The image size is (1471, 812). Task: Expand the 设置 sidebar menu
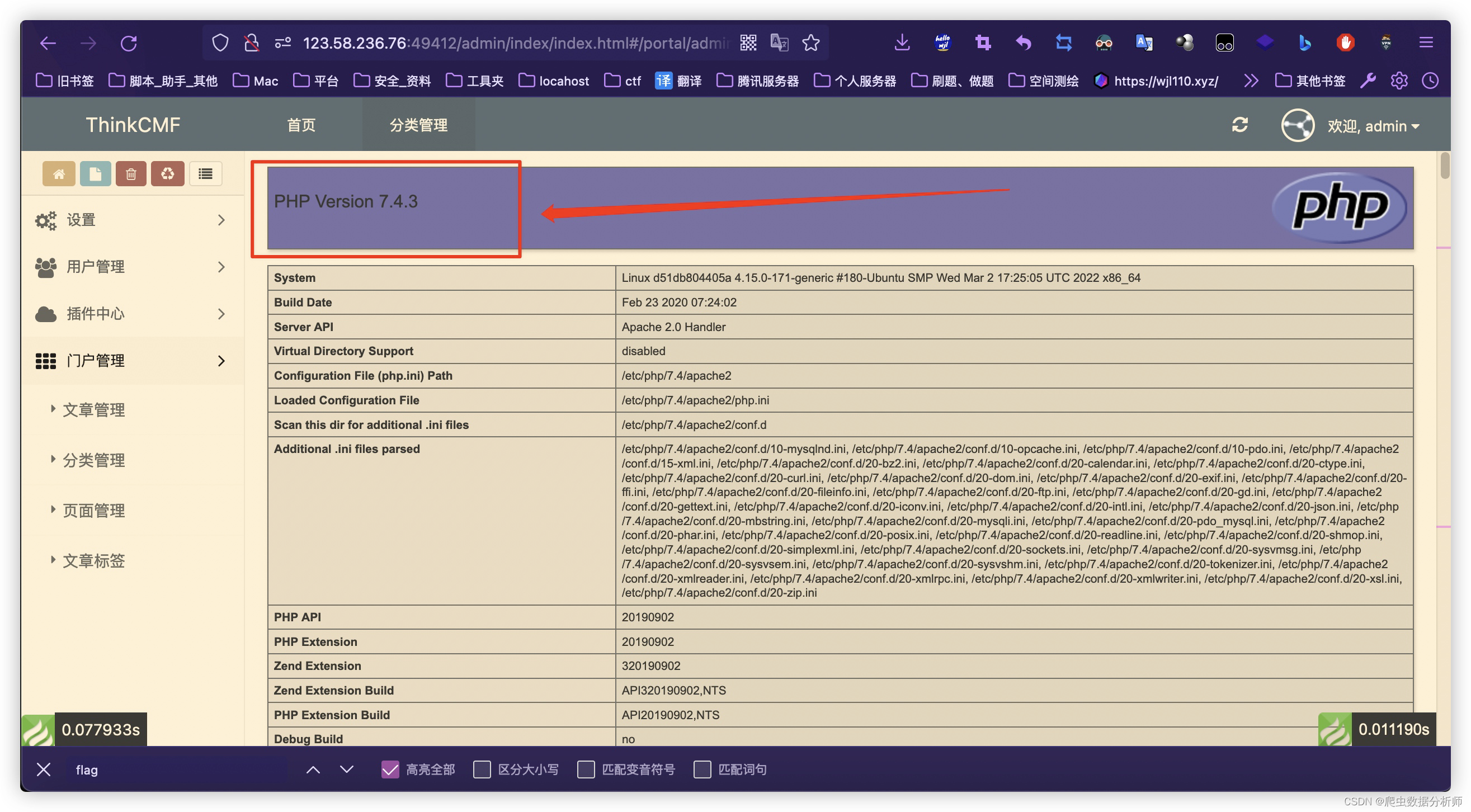pyautogui.click(x=132, y=220)
